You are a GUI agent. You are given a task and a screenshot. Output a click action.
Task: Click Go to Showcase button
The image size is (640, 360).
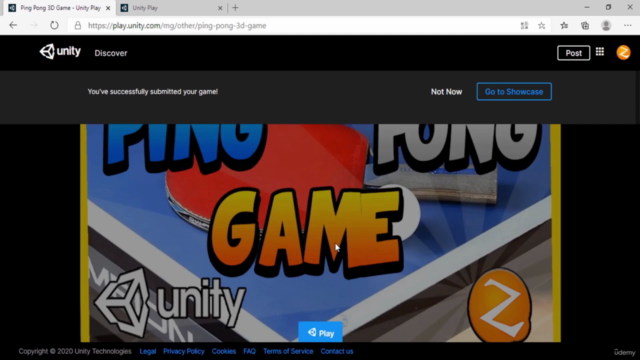pyautogui.click(x=514, y=92)
